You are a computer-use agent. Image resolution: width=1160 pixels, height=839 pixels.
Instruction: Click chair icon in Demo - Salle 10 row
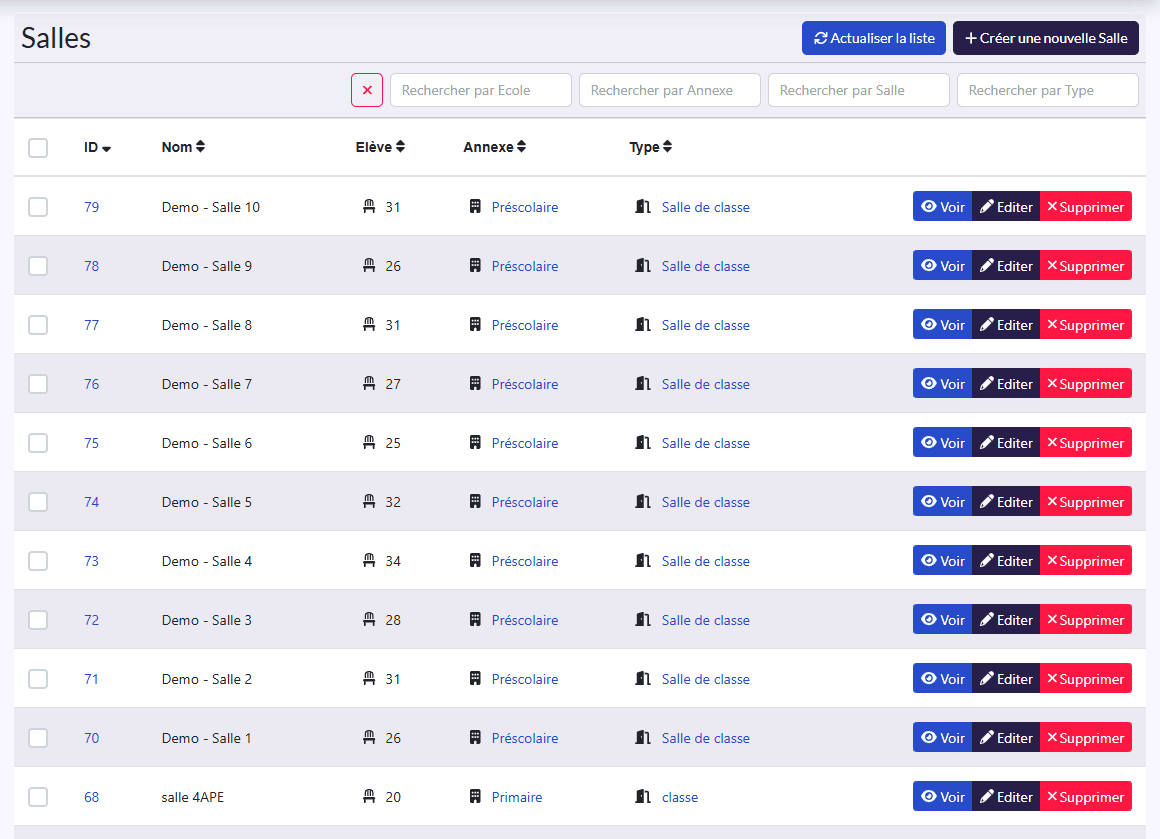click(x=369, y=206)
